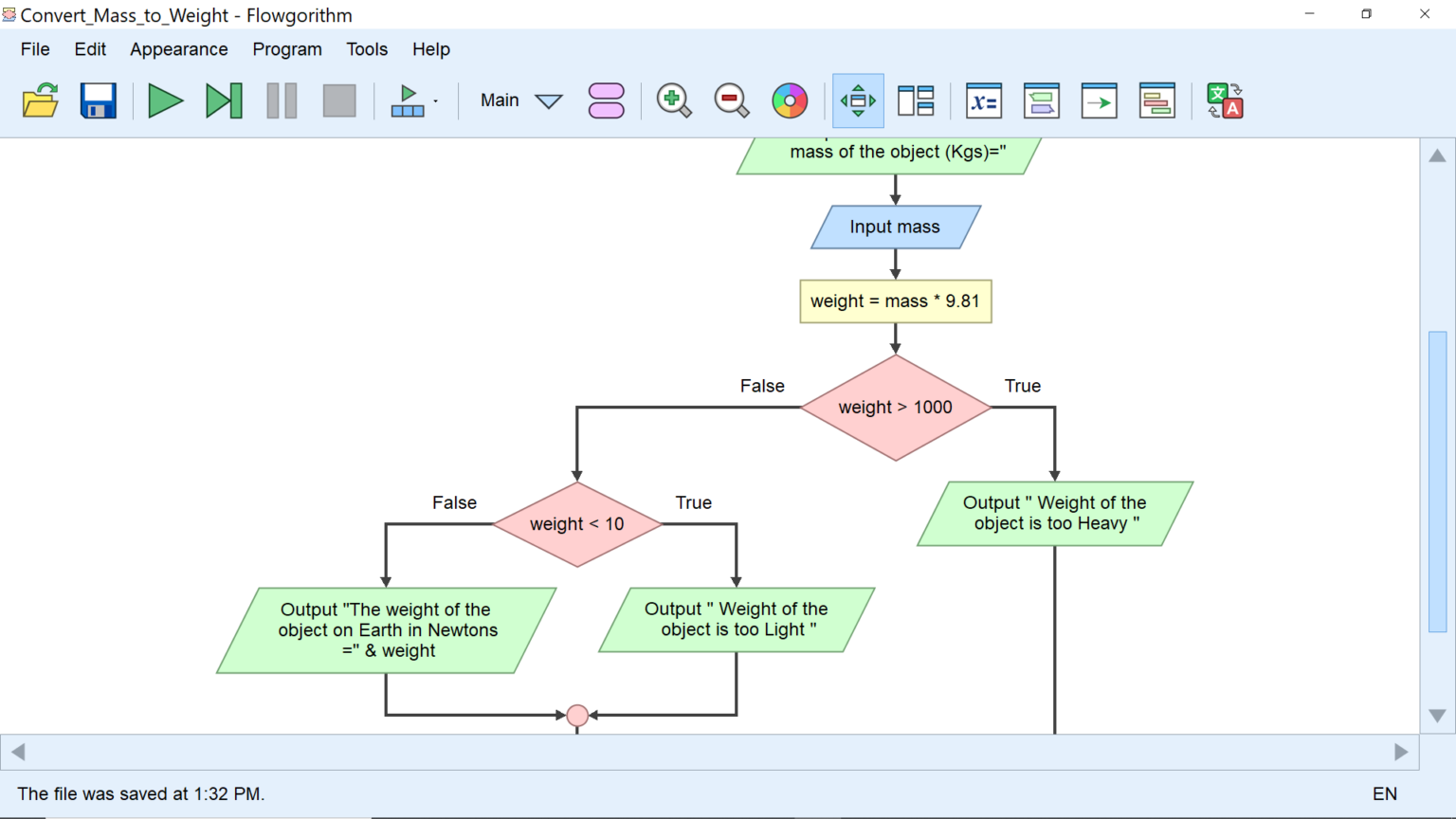1456x819 pixels.
Task: Select the 'weight of the object on Earth' output
Action: pyautogui.click(x=387, y=630)
